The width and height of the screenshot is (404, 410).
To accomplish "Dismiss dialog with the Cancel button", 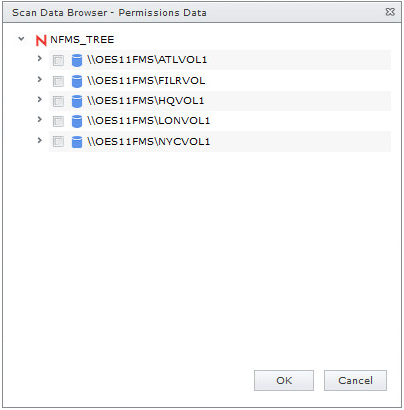I will pyautogui.click(x=355, y=380).
